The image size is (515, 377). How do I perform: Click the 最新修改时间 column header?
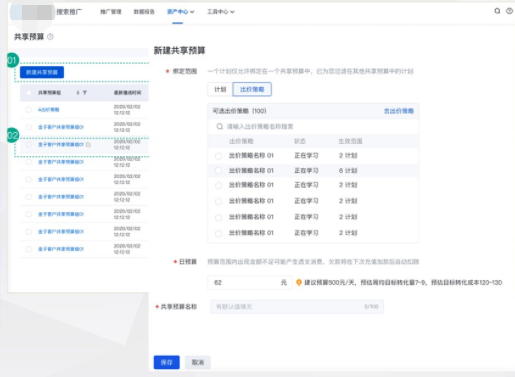(x=127, y=93)
